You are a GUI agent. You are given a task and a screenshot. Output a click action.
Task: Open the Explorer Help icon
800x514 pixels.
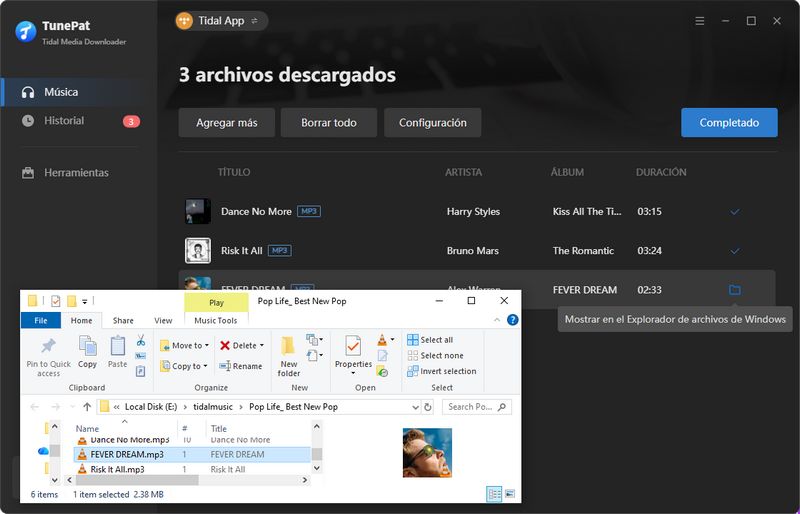(512, 320)
